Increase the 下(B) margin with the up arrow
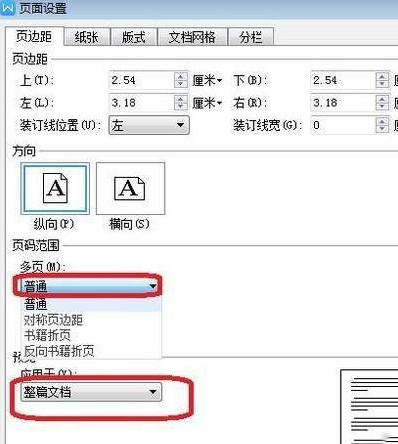This screenshot has width=398, height=444. [382, 76]
